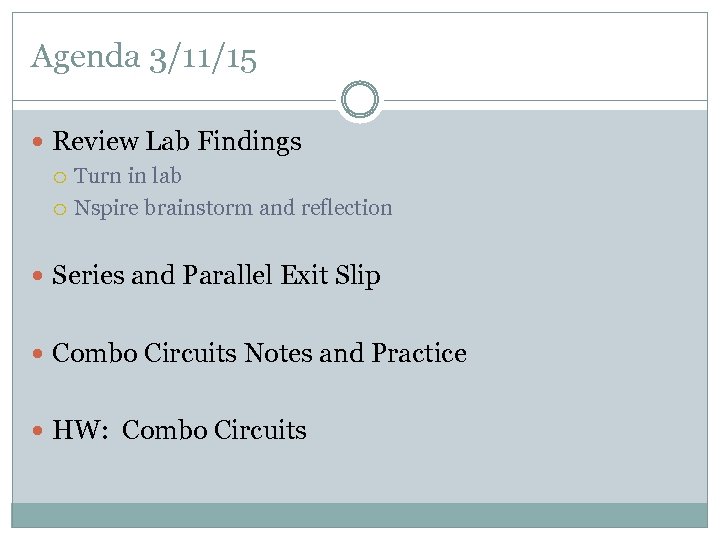Click the word "Nspire" in the second sub-item
720x540 pixels.
click(106, 208)
